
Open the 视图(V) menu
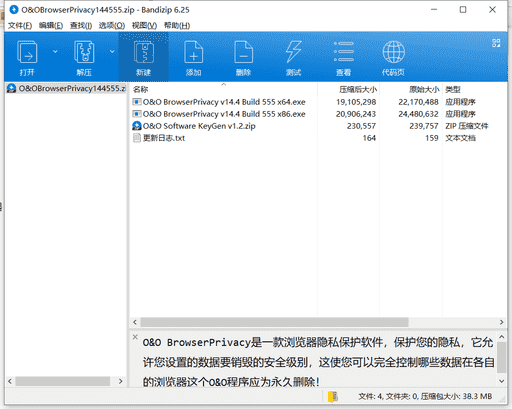144,25
